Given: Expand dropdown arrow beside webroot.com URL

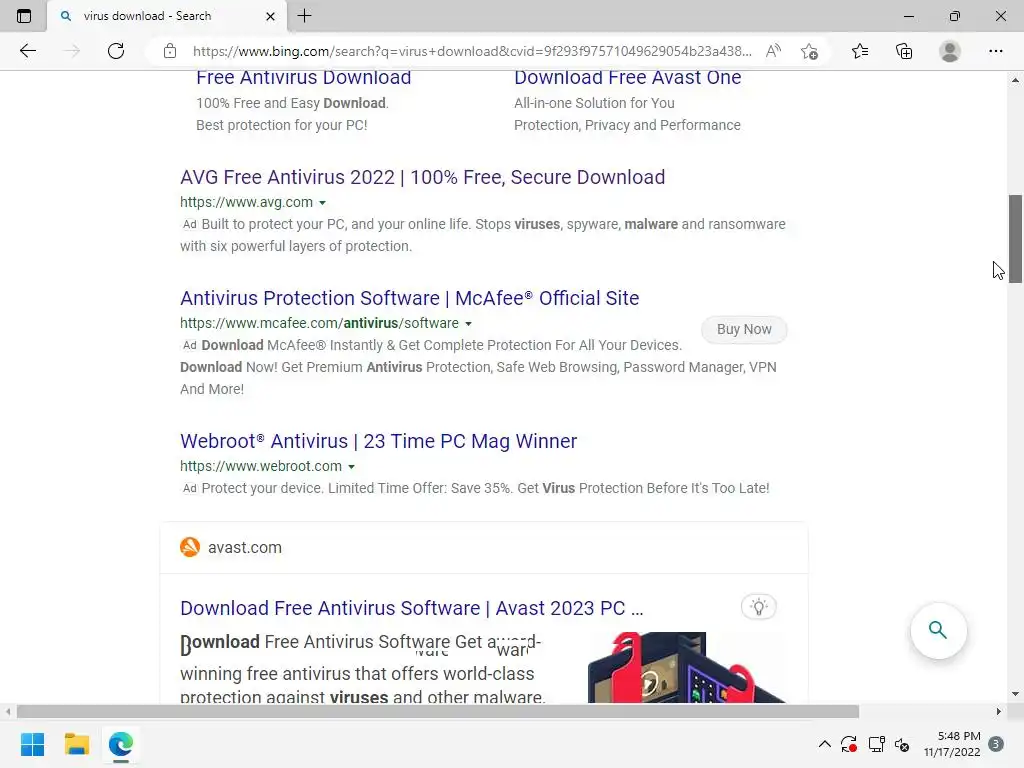Looking at the screenshot, I should click(x=351, y=467).
